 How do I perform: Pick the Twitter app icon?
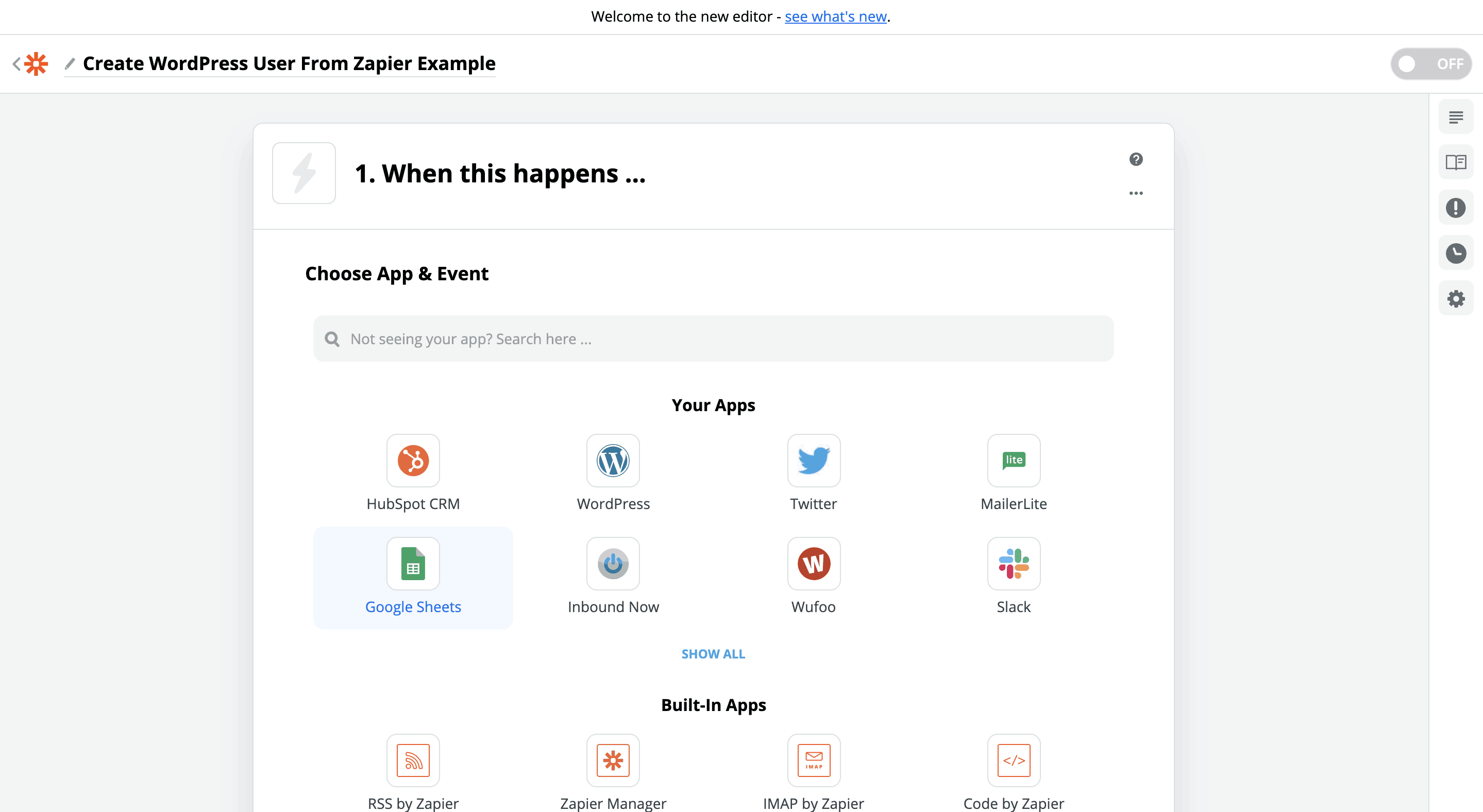click(x=814, y=460)
